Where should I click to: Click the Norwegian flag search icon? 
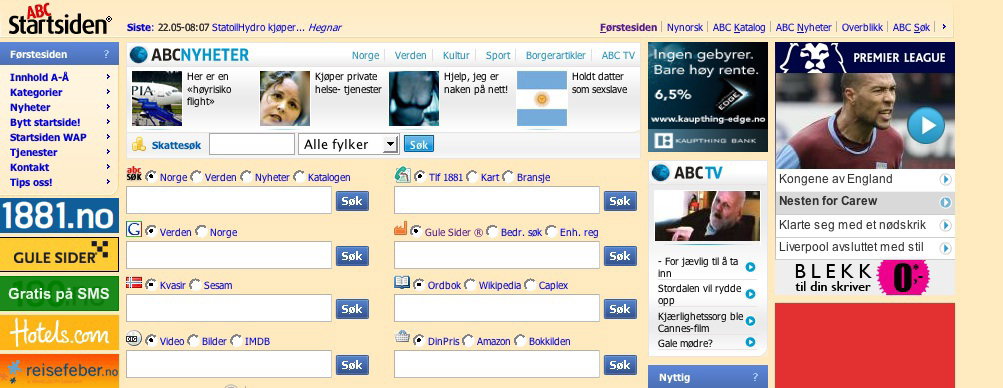click(134, 282)
